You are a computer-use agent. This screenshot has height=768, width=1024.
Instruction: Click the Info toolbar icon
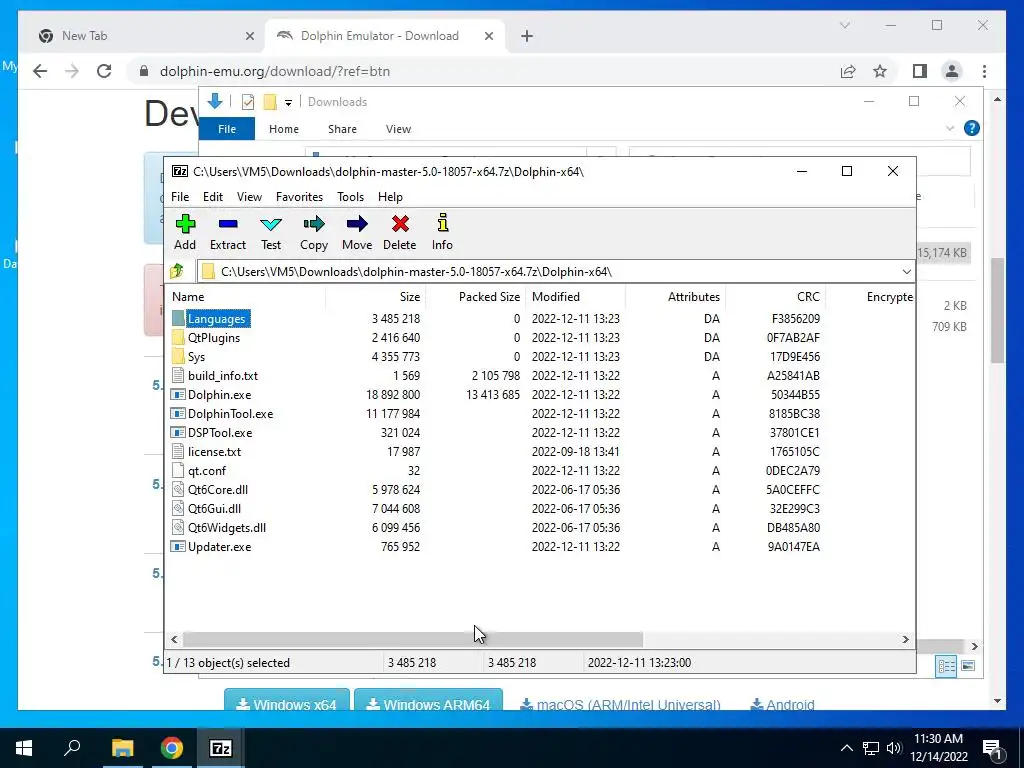[x=442, y=223]
